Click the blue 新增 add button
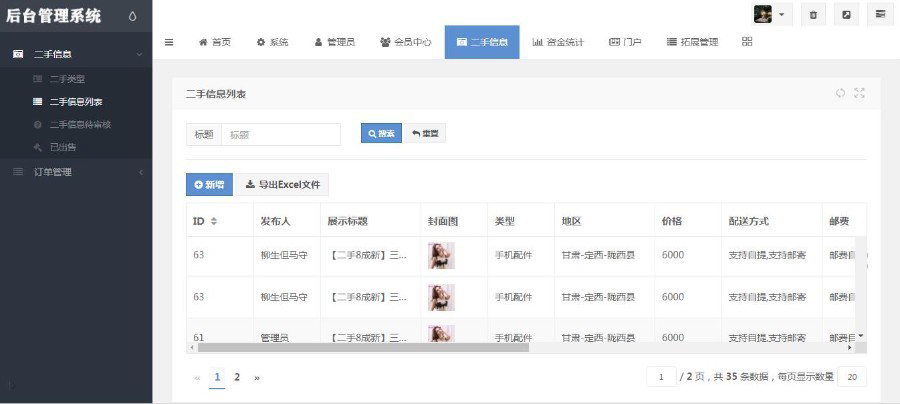This screenshot has width=900, height=404. tap(209, 184)
